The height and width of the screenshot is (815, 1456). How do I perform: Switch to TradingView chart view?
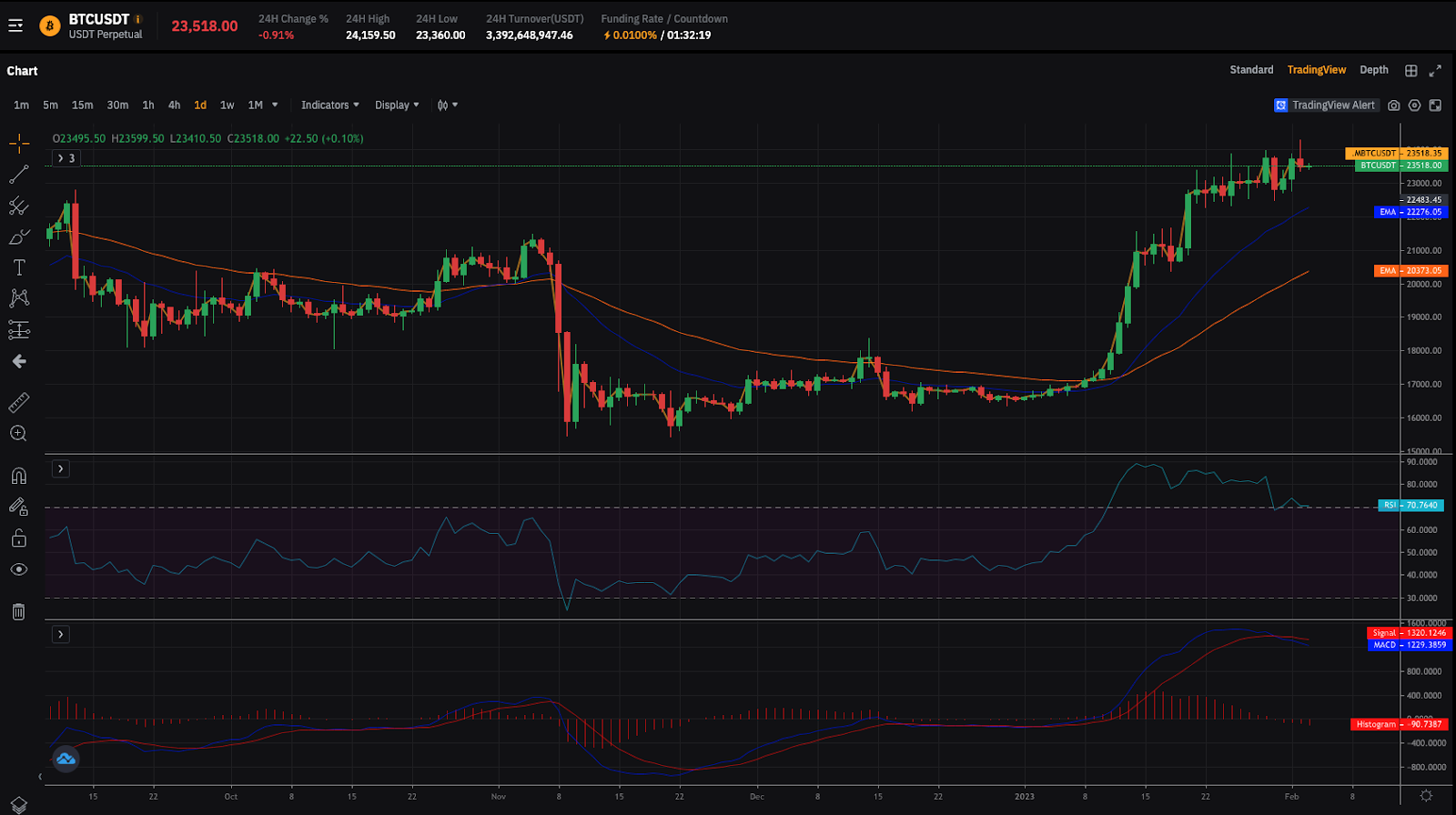click(1317, 70)
